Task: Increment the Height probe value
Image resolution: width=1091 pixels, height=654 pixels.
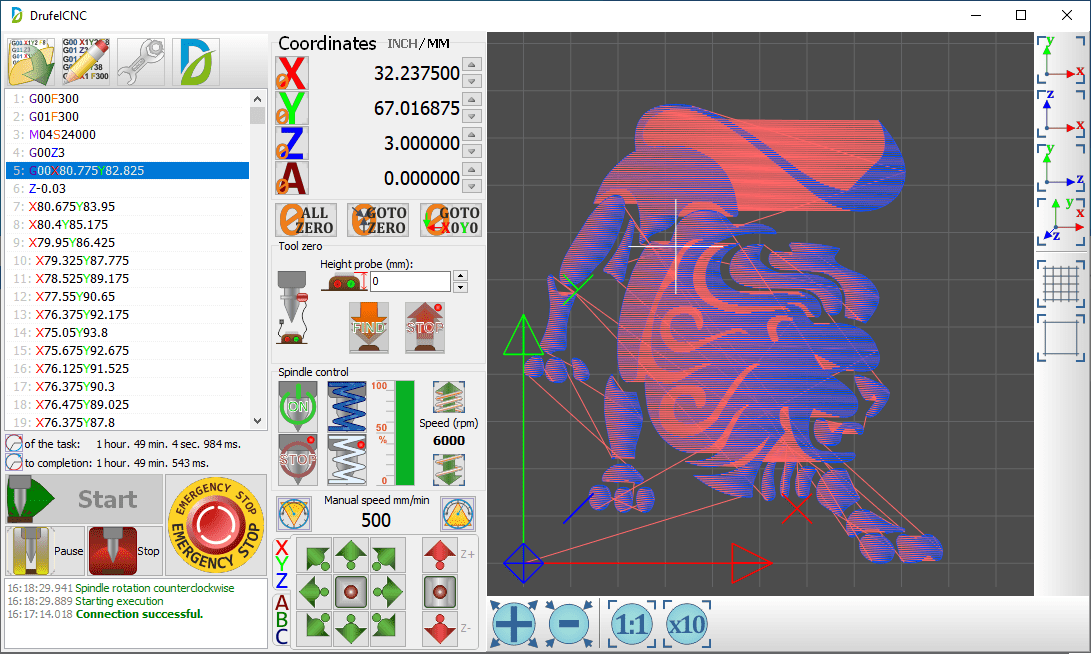Action: click(x=460, y=276)
